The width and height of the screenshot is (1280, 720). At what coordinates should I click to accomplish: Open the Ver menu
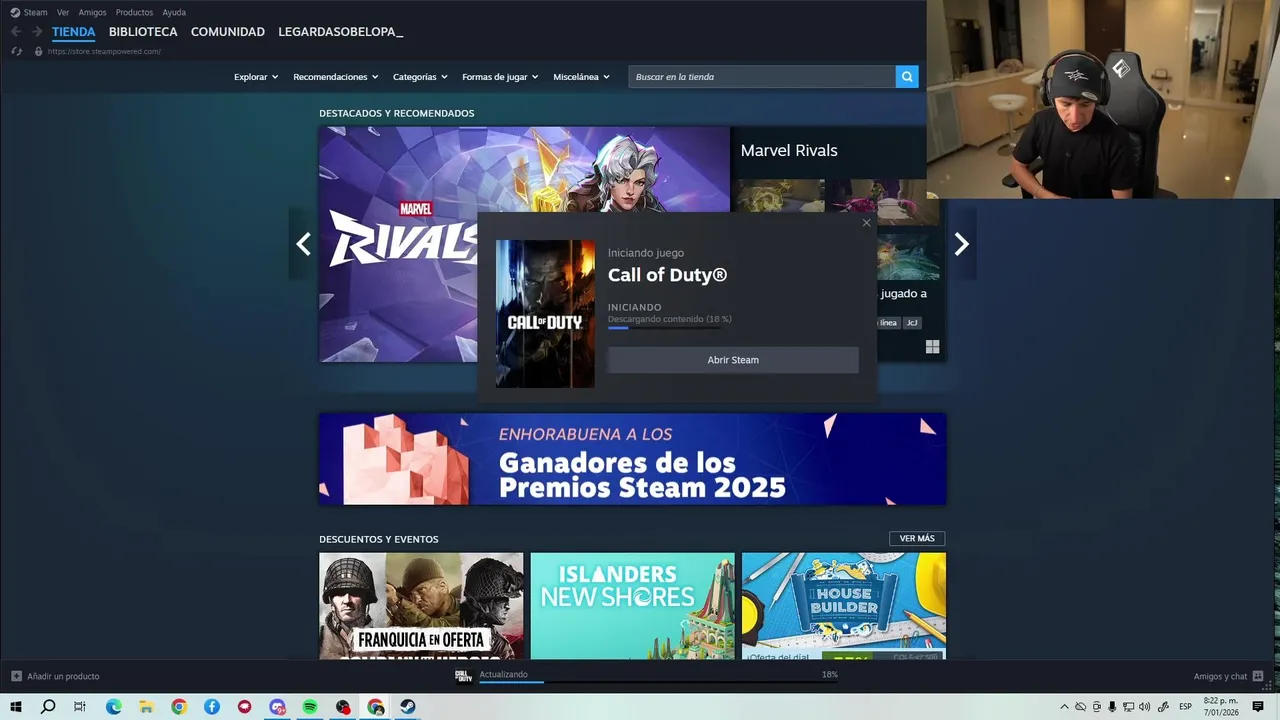[63, 12]
